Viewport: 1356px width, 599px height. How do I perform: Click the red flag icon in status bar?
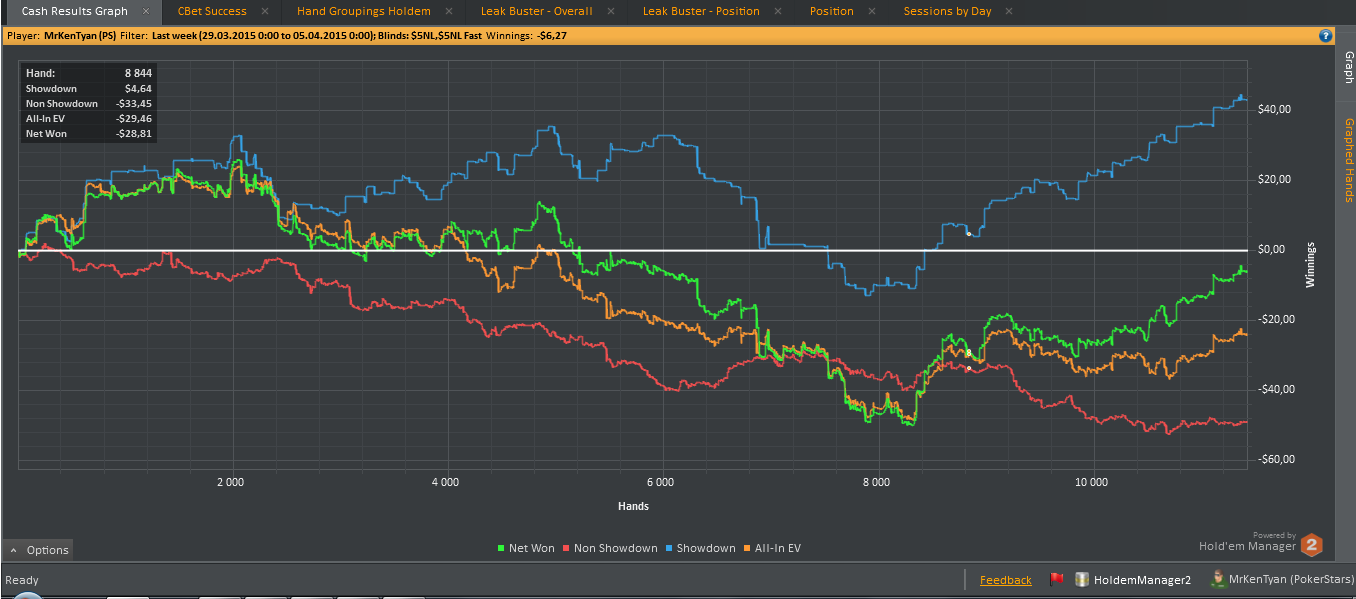point(1056,580)
